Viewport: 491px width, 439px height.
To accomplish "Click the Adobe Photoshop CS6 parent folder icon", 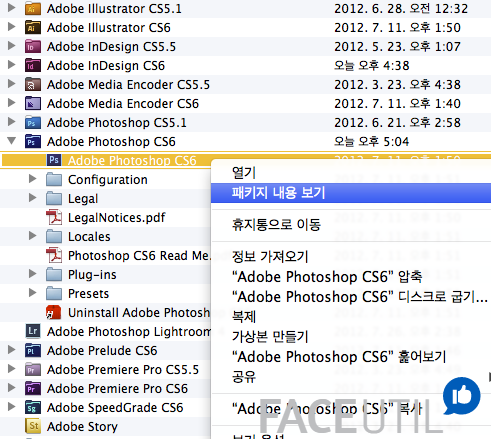I will (x=33, y=142).
